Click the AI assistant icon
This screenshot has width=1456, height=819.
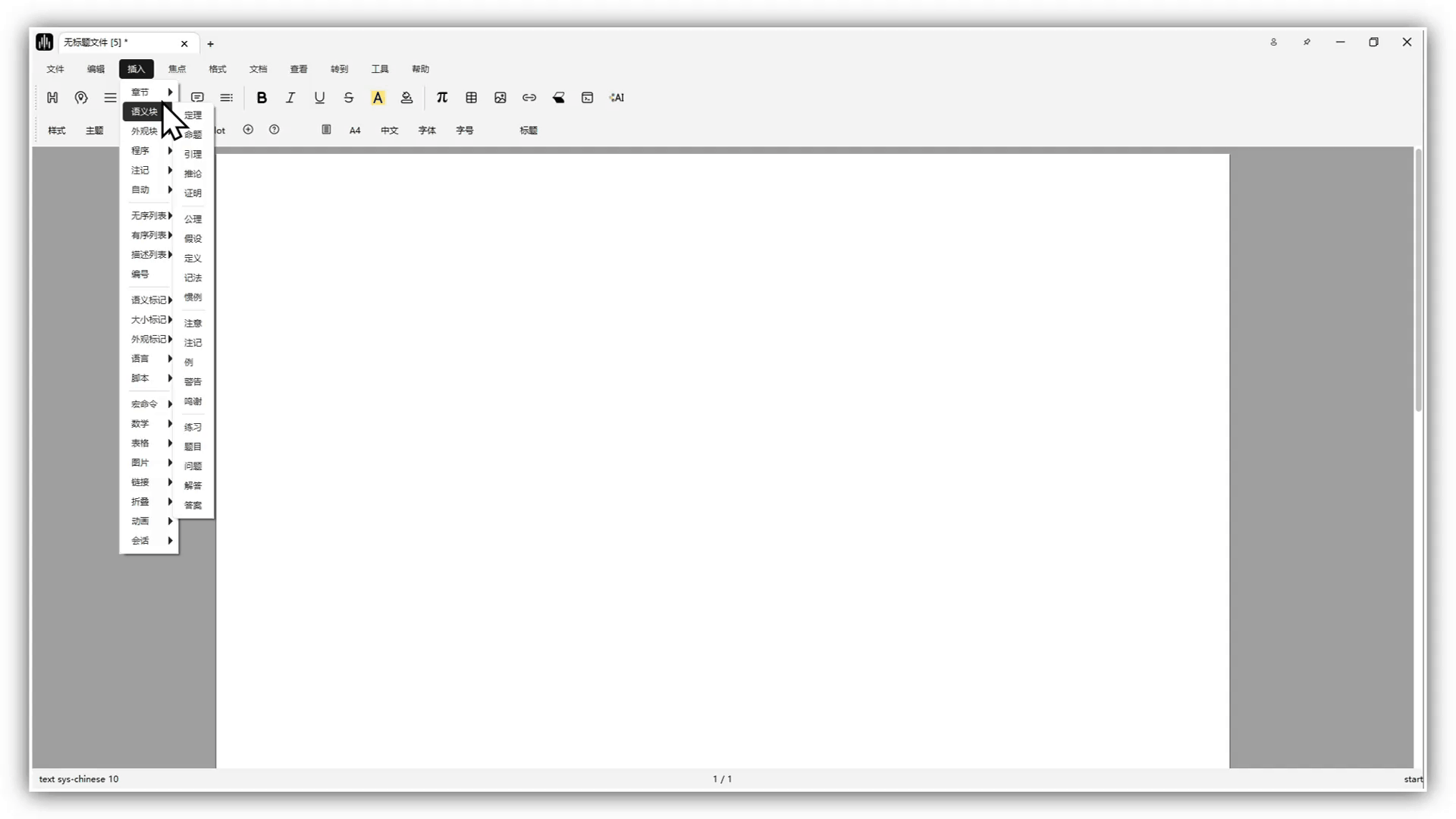617,98
